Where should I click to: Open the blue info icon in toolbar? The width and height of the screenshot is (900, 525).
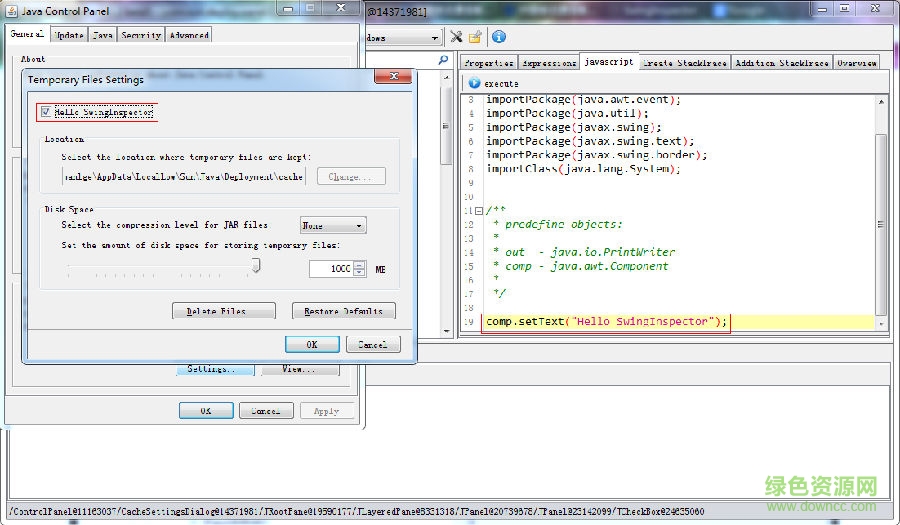[499, 37]
